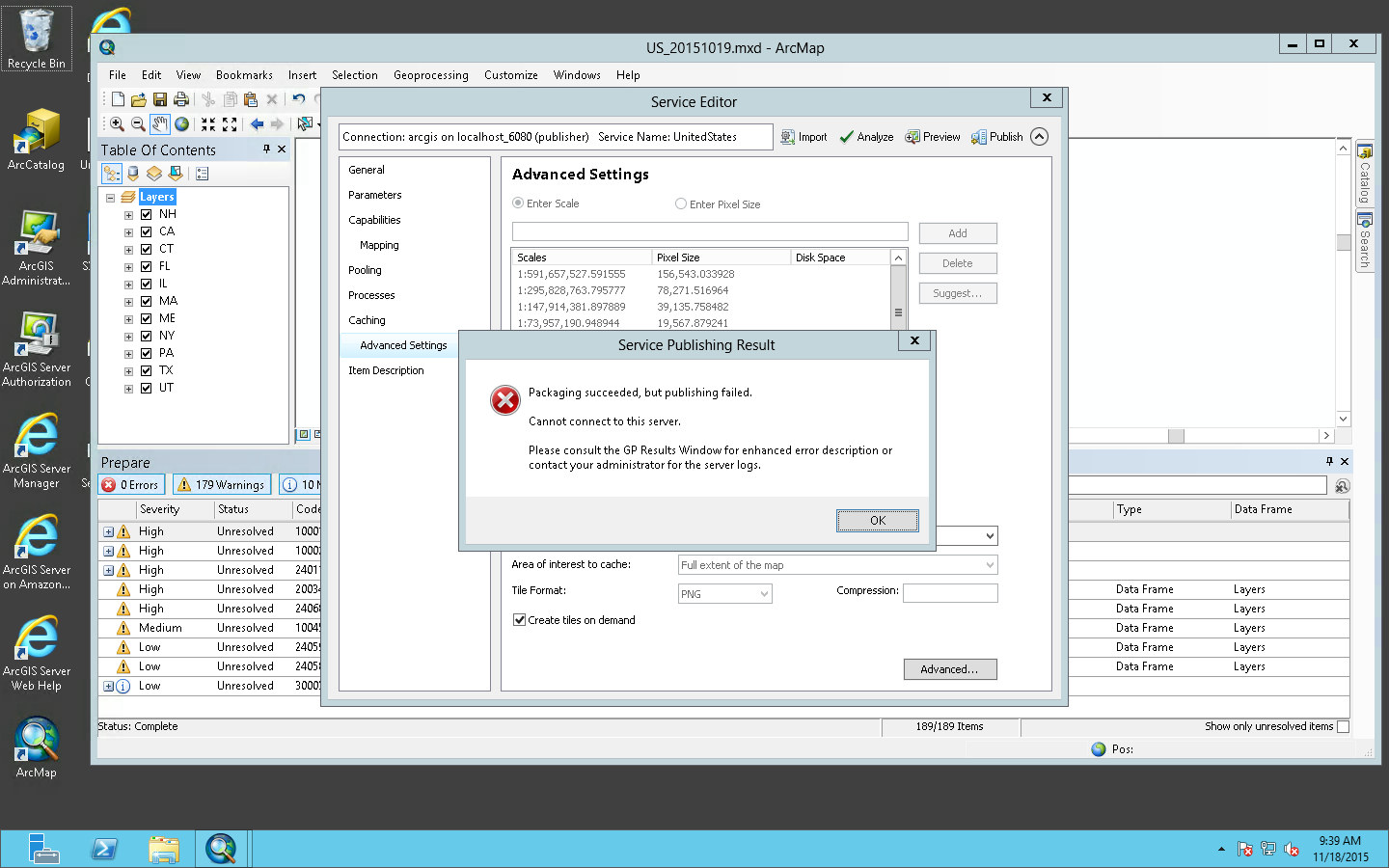Switch to the Item Description page

tap(386, 370)
